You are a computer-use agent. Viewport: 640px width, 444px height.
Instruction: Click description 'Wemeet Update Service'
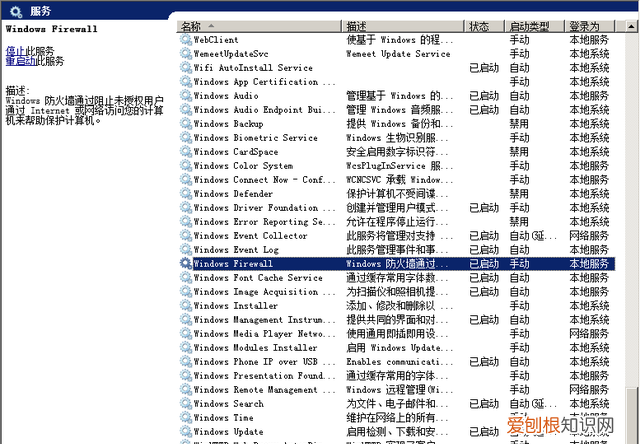pyautogui.click(x=398, y=53)
